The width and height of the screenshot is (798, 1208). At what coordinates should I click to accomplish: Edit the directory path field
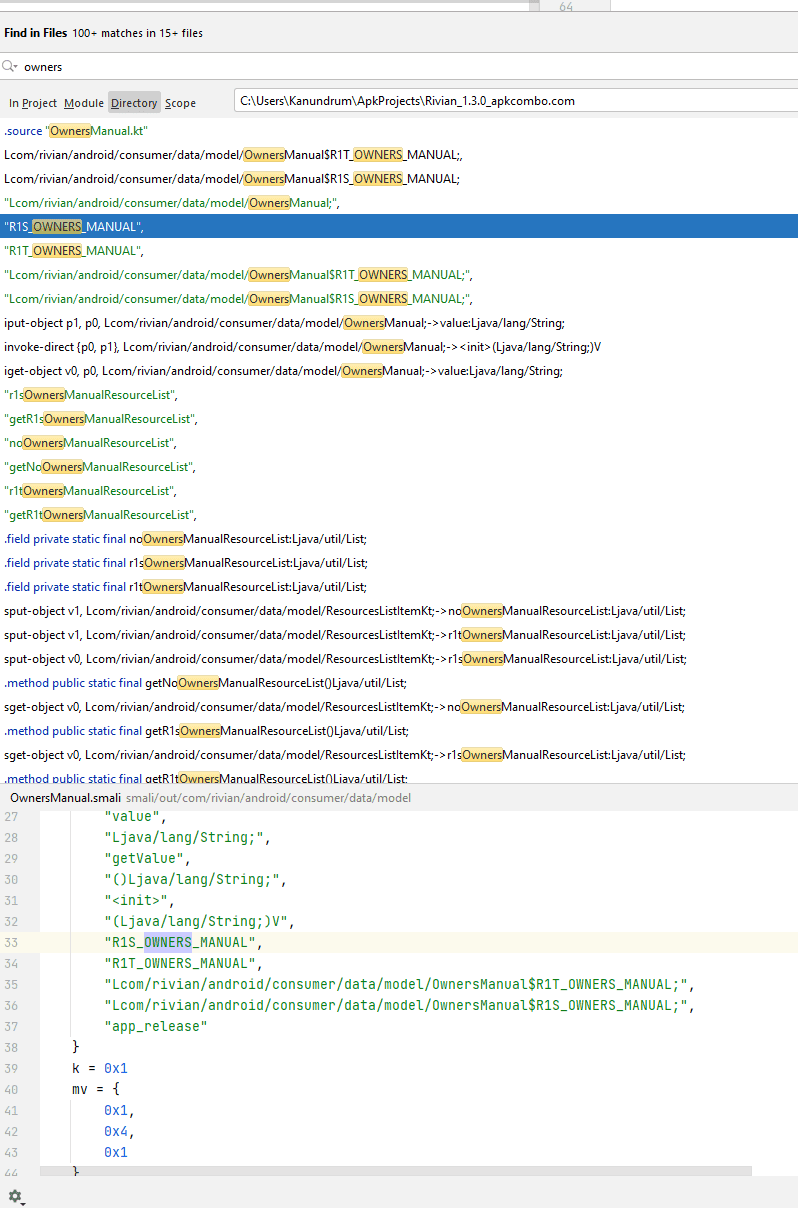(x=516, y=101)
